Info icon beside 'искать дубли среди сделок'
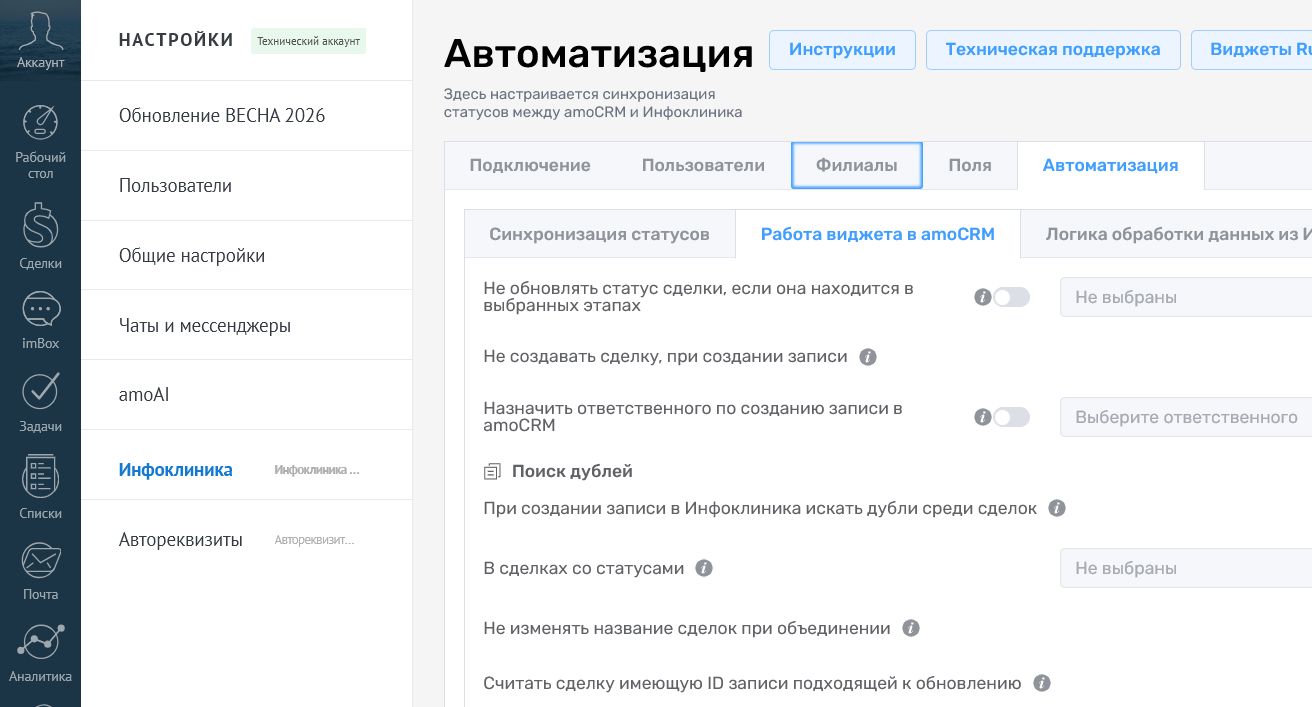The image size is (1312, 707). [1056, 508]
